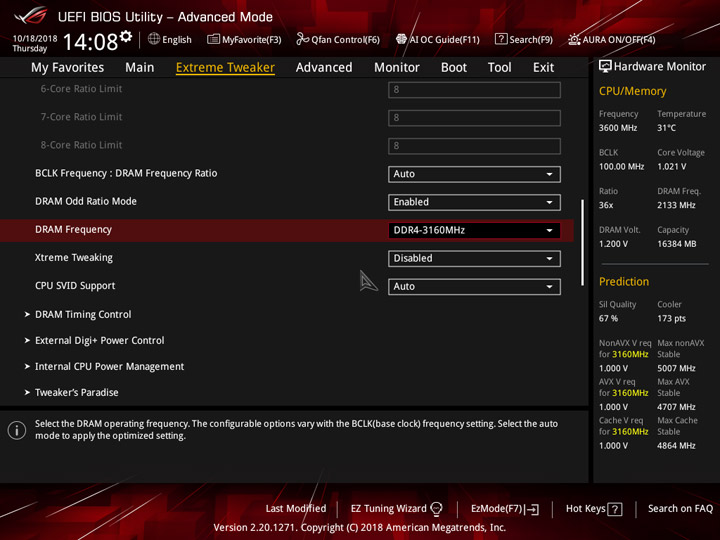Viewport: 720px width, 540px height.
Task: Click 8-Core Ratio Limit field
Action: [474, 146]
